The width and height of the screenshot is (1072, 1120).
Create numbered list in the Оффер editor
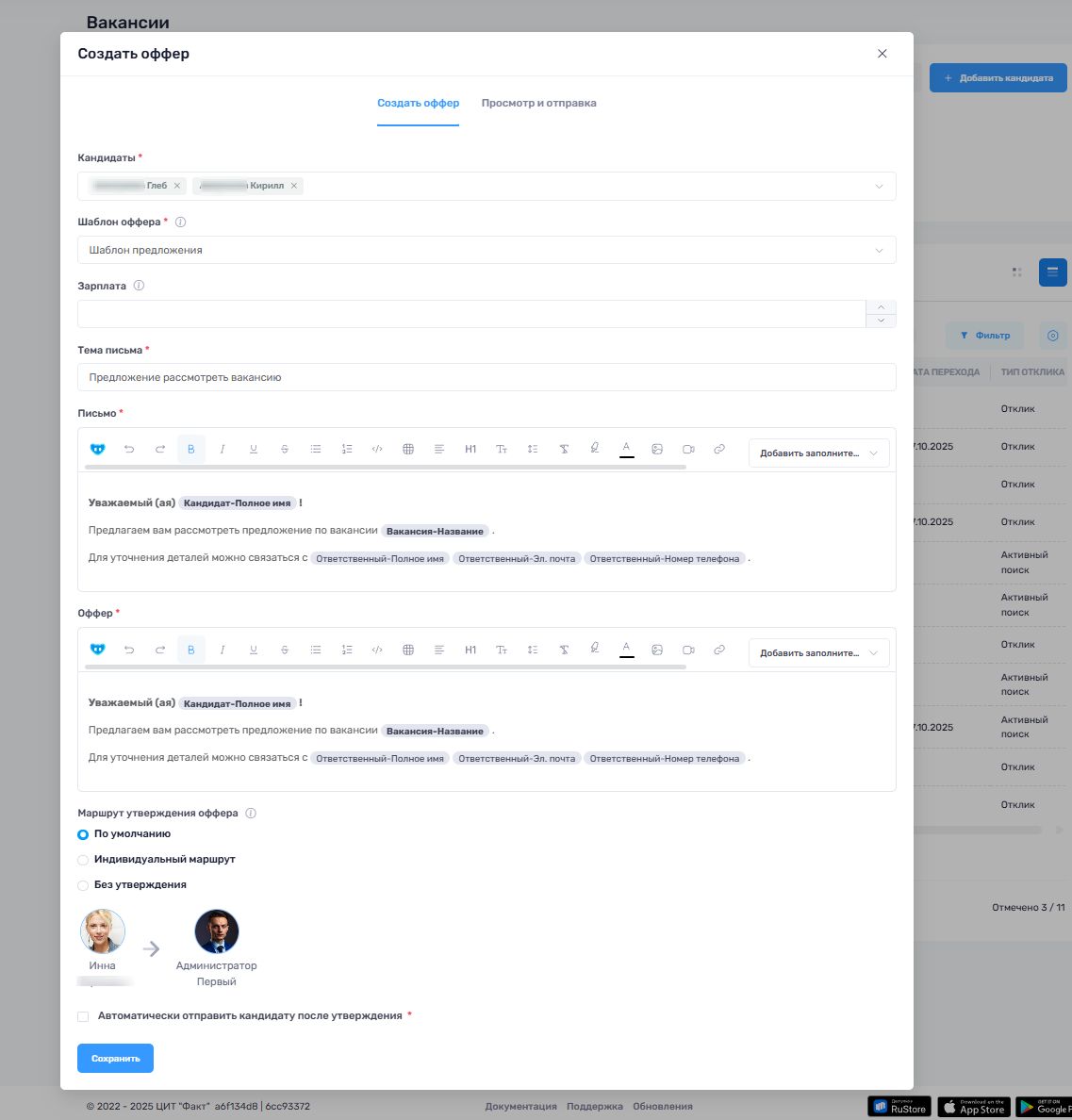[x=347, y=650]
